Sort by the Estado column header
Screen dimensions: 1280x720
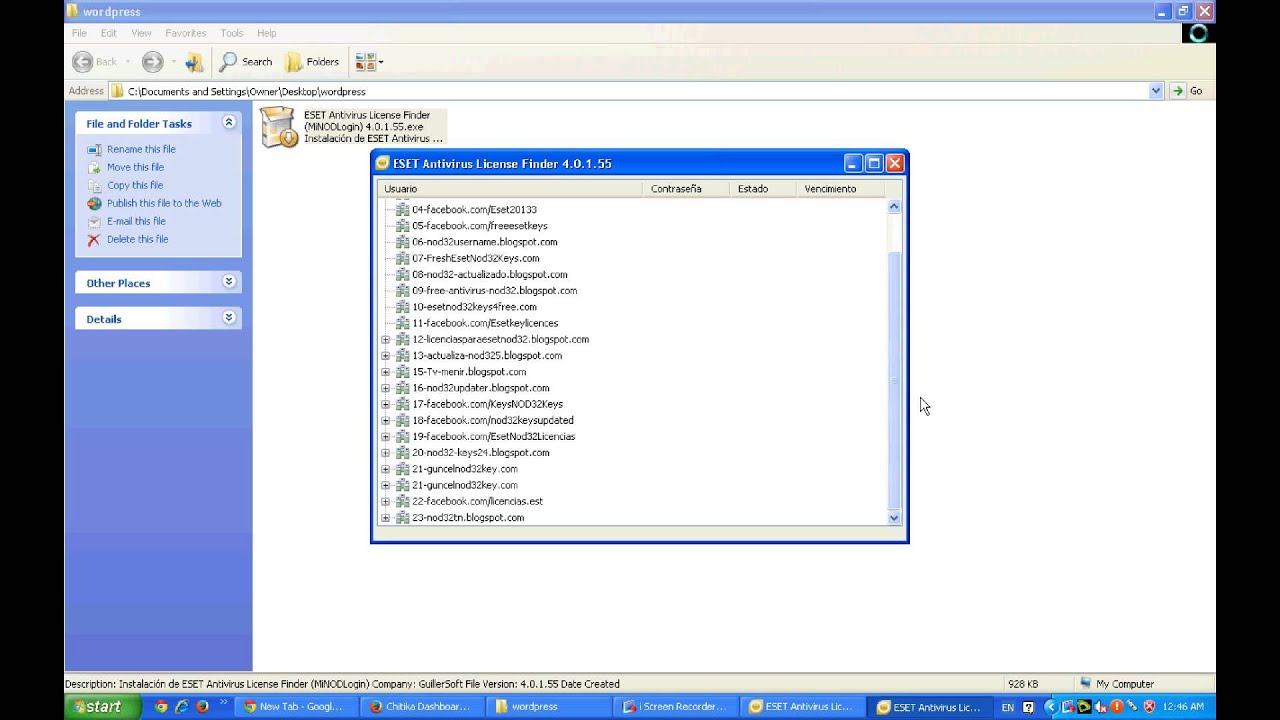pos(763,188)
